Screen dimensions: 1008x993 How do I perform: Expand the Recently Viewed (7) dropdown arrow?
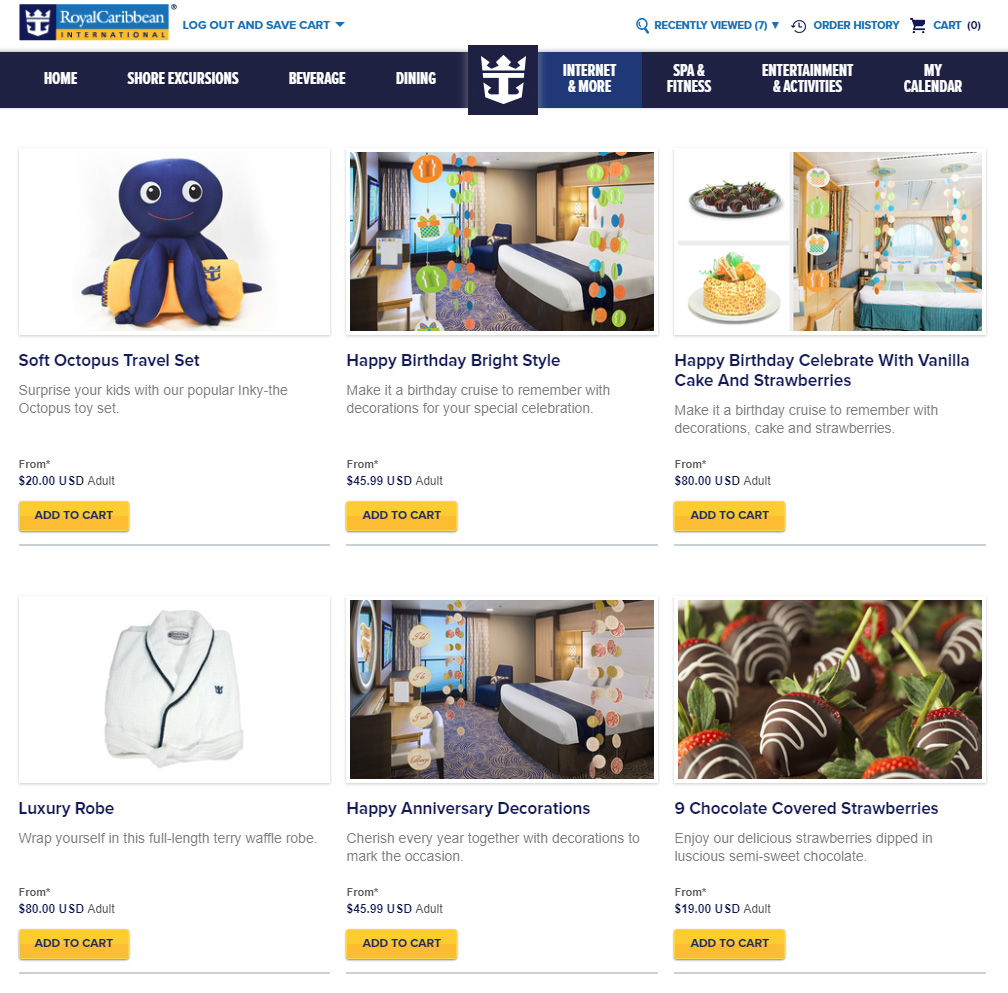click(775, 25)
